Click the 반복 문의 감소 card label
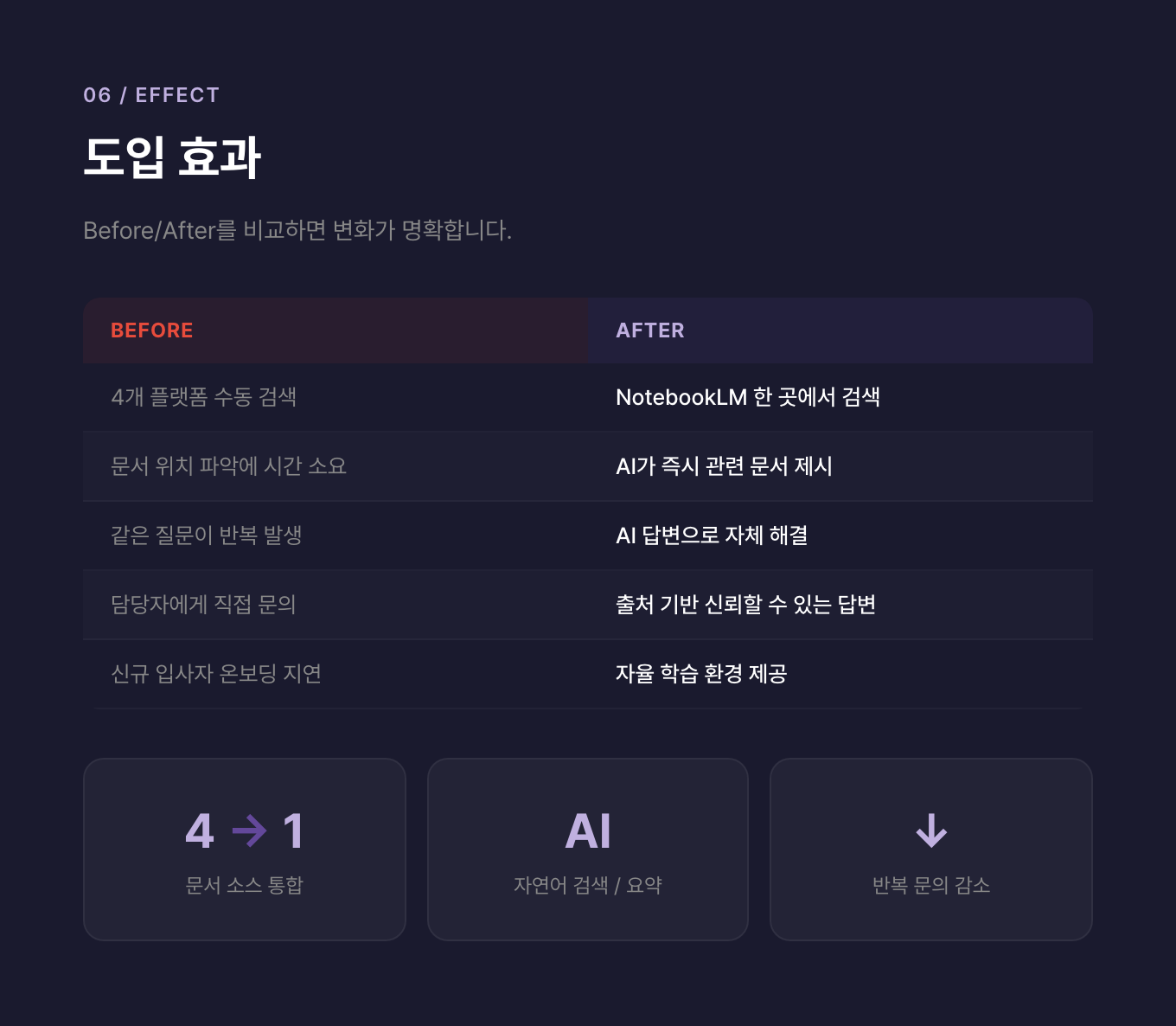The width and height of the screenshot is (1176, 1026). coord(931,885)
